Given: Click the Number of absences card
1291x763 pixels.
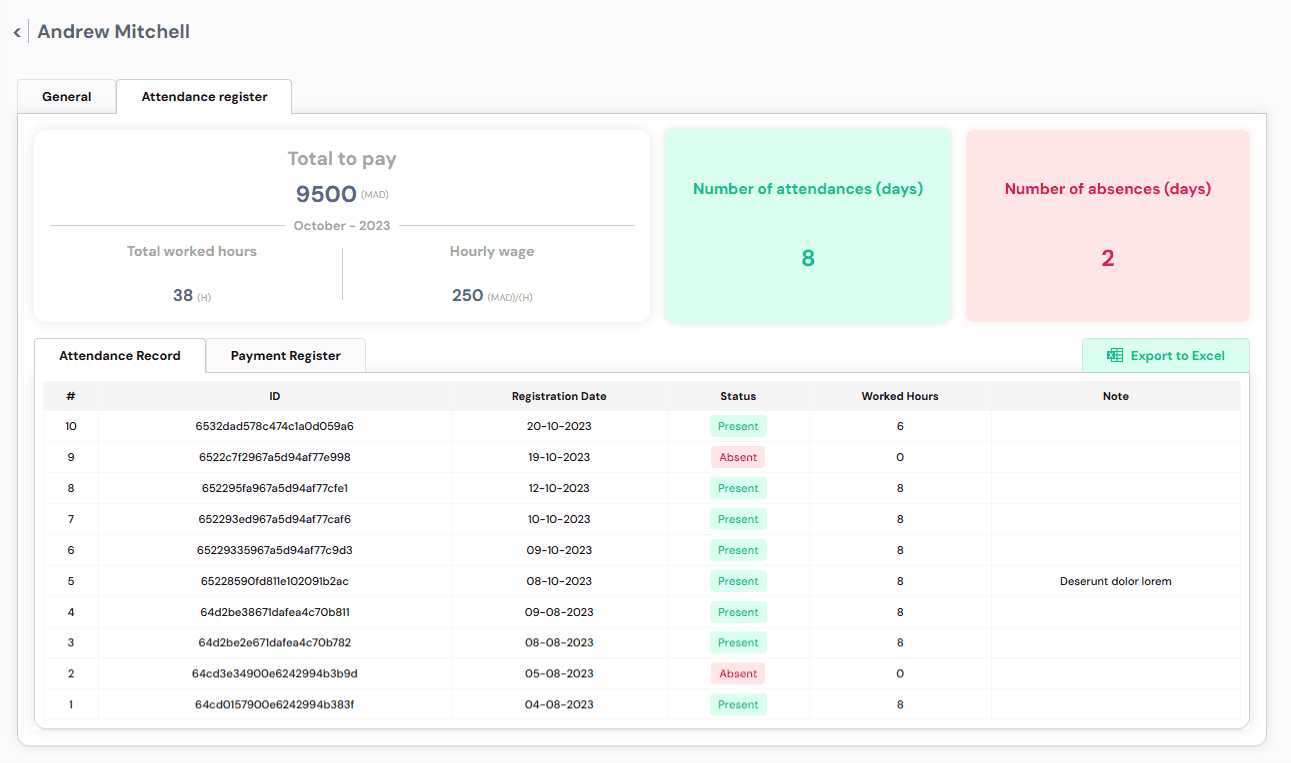Looking at the screenshot, I should pos(1108,226).
